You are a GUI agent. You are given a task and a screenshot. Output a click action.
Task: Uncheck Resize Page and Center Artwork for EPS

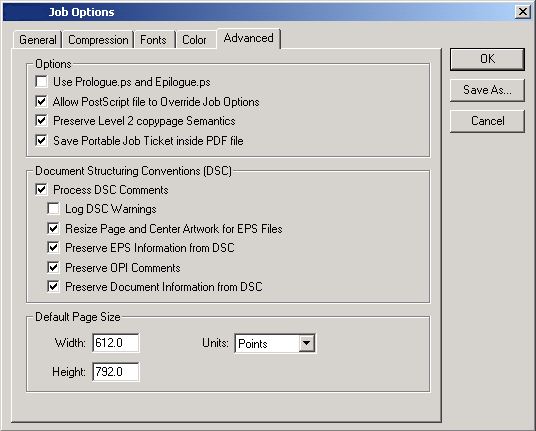point(53,229)
